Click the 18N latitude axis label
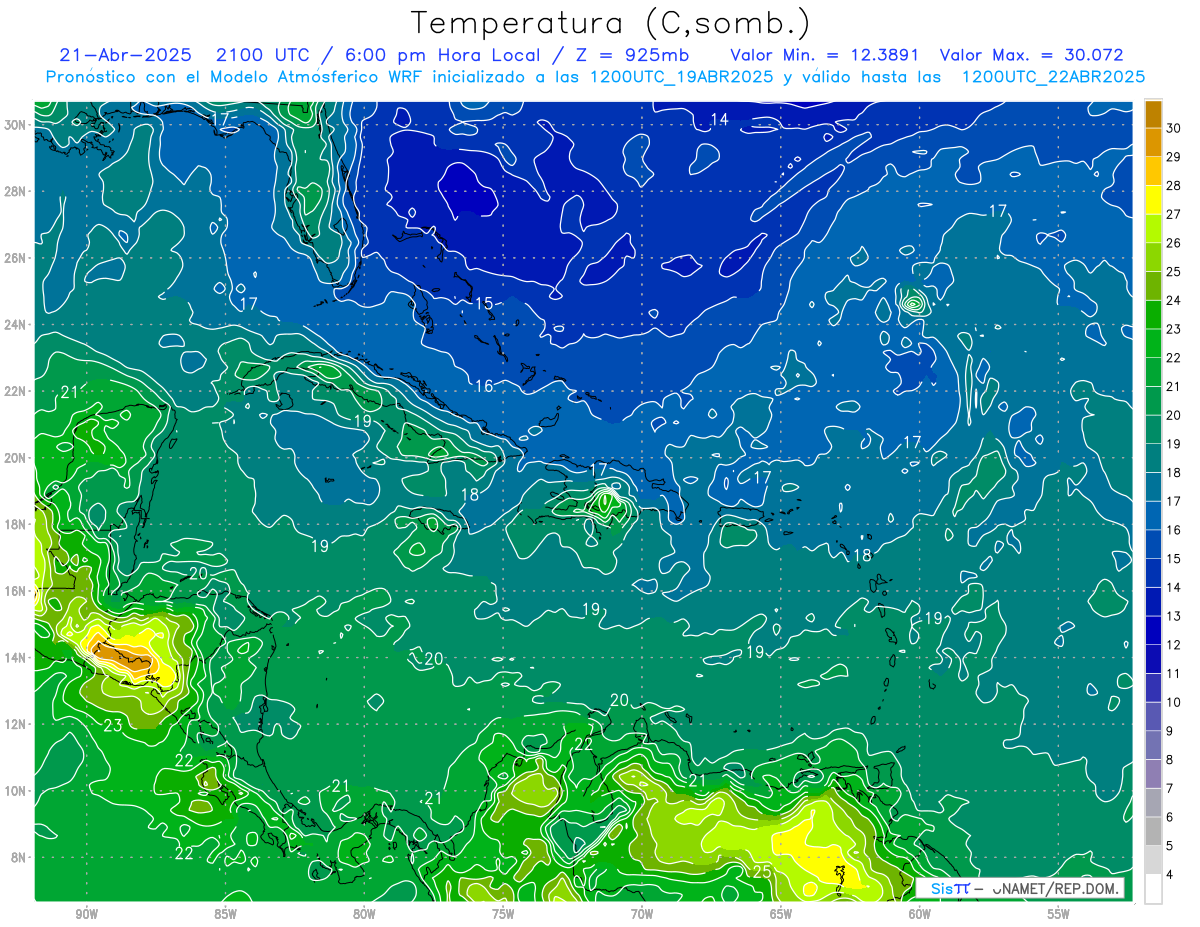The width and height of the screenshot is (1200, 927). pos(15,524)
